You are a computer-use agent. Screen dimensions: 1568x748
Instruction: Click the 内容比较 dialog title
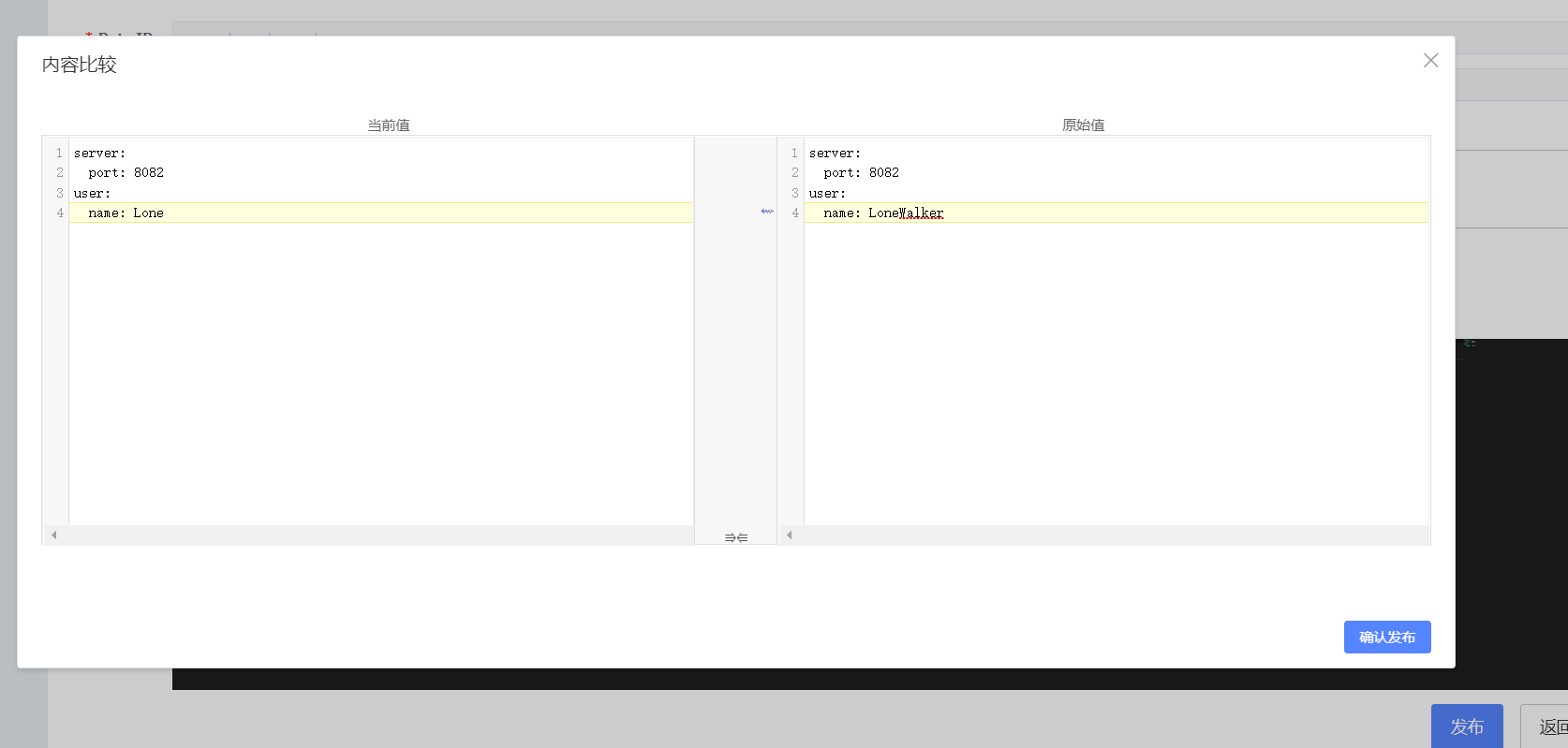pos(80,65)
